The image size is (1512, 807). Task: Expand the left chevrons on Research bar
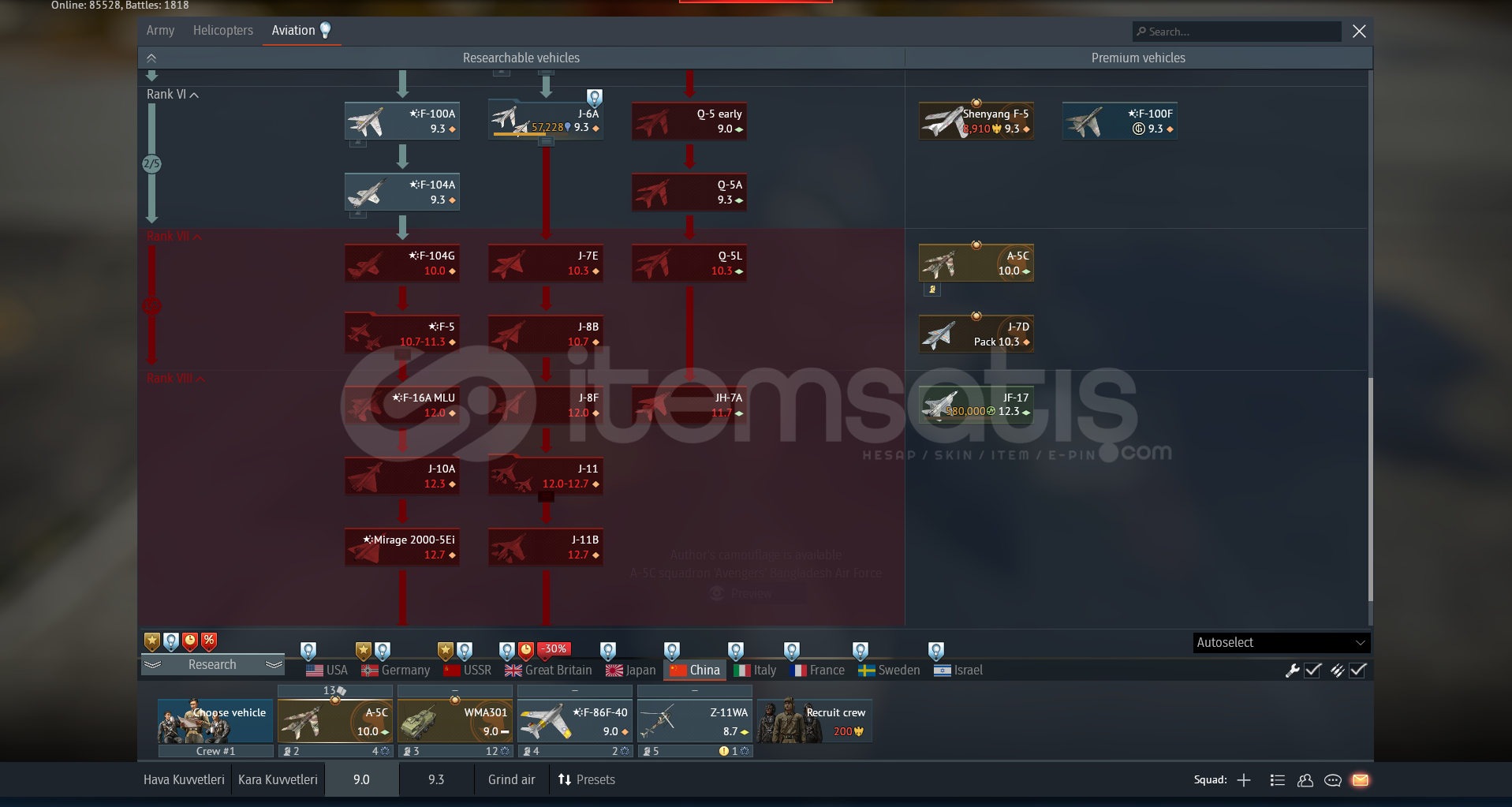[x=152, y=665]
